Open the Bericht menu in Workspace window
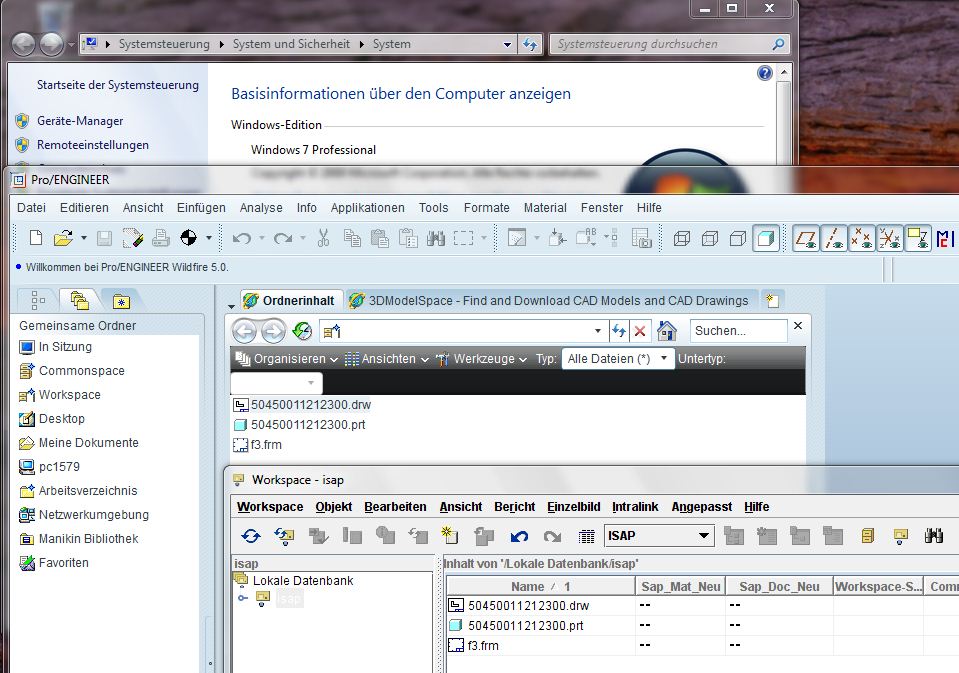 [x=514, y=507]
